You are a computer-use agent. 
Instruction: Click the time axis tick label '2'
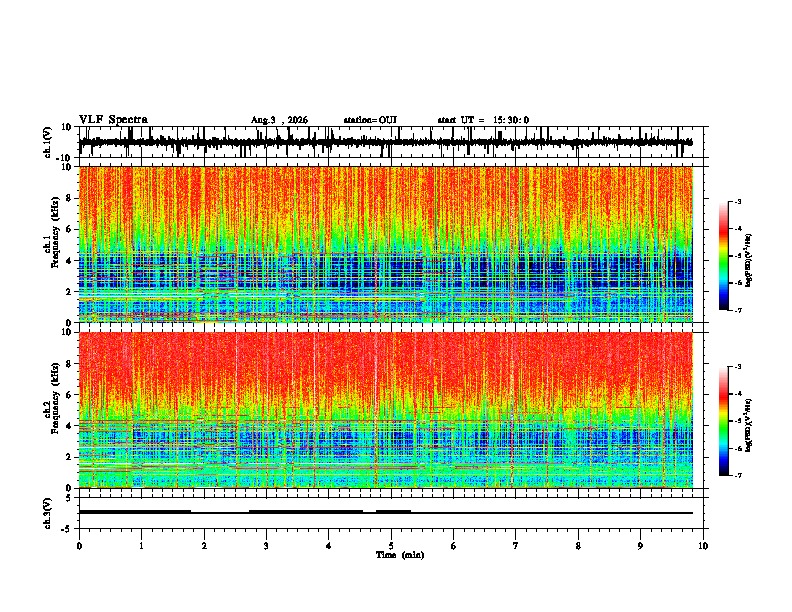(204, 546)
